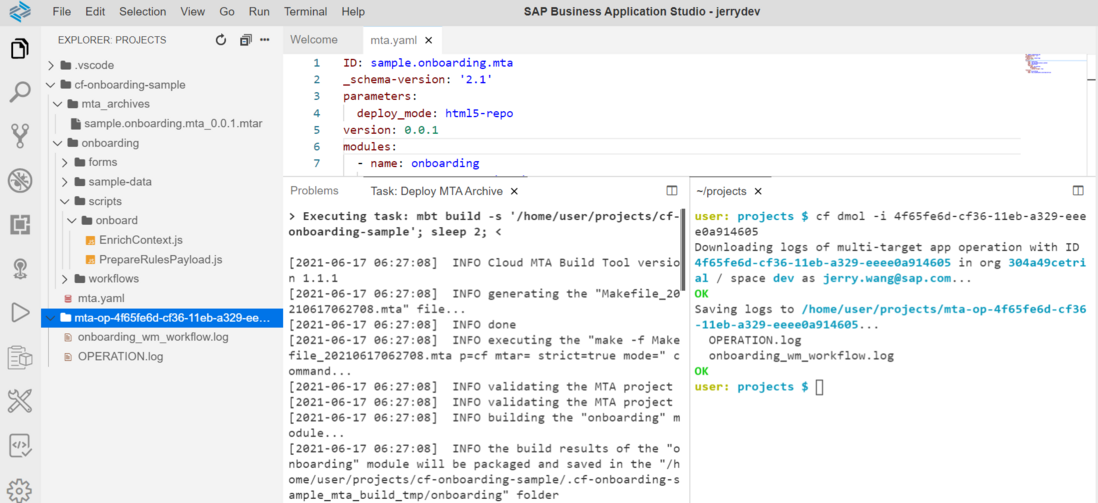Open the Run menu
The image size is (1098, 503).
click(x=259, y=11)
